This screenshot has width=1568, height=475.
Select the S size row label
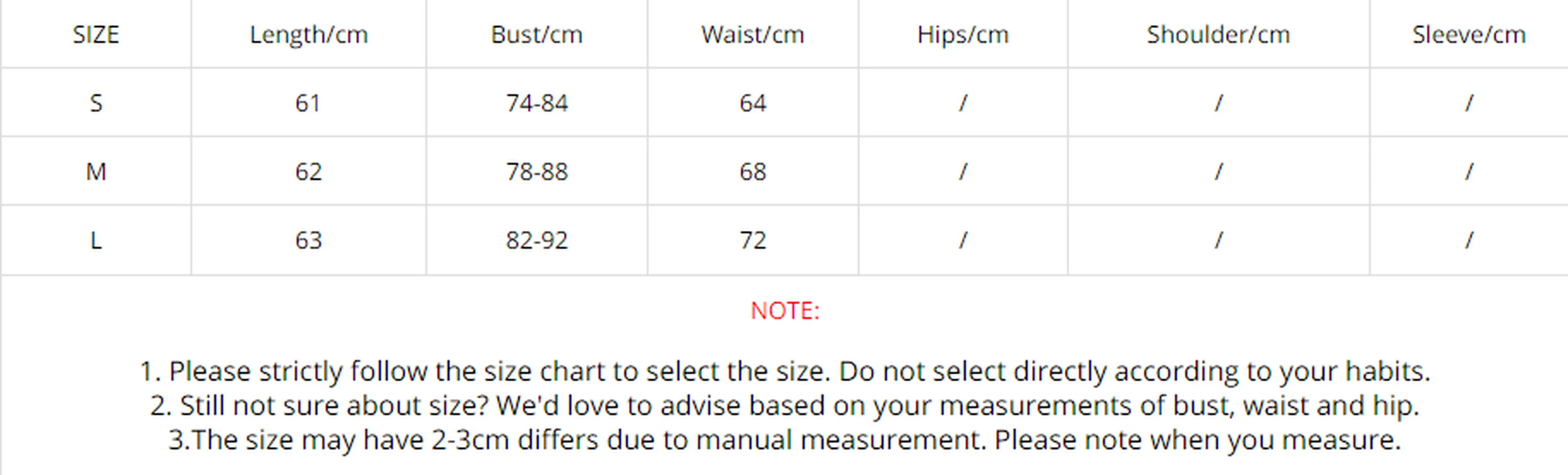(96, 103)
